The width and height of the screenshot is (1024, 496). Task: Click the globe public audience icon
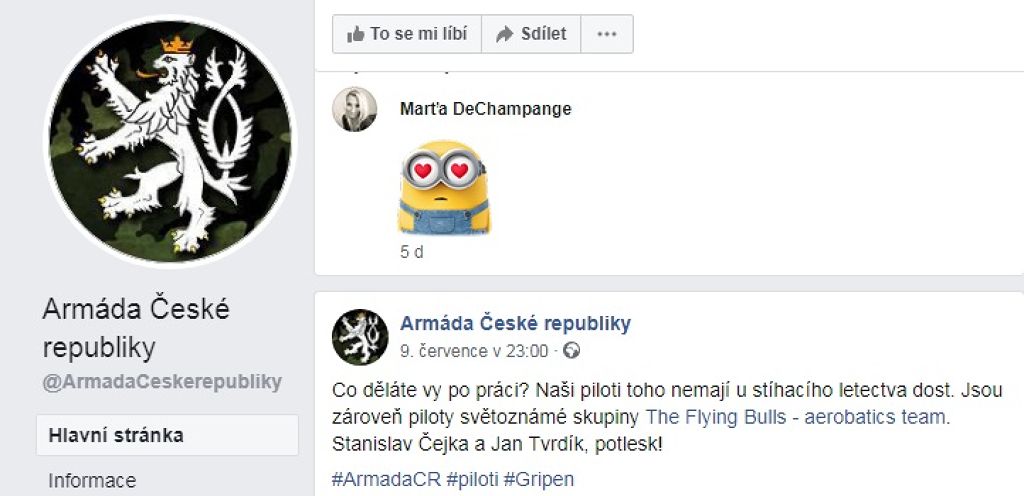[x=571, y=351]
